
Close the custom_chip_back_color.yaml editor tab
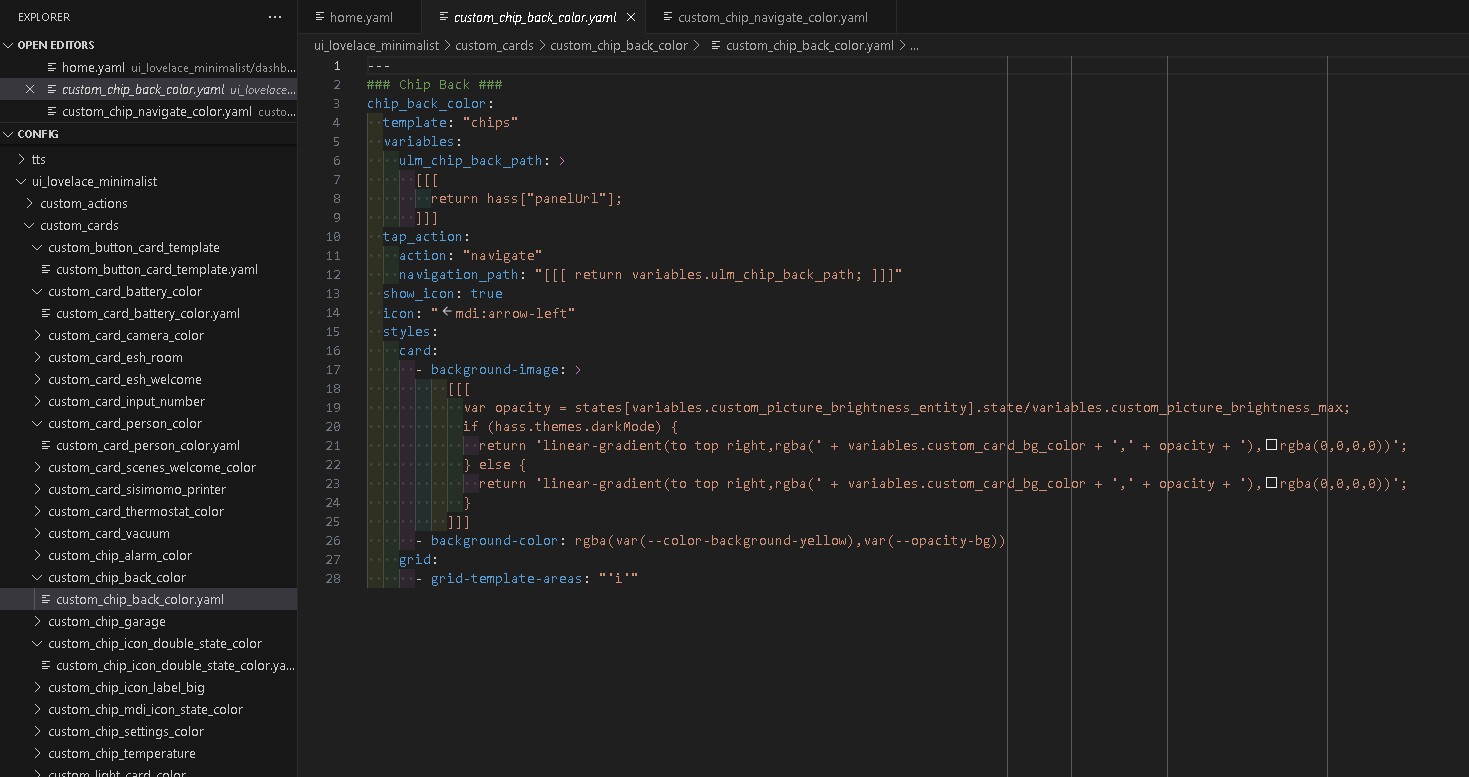(x=630, y=17)
